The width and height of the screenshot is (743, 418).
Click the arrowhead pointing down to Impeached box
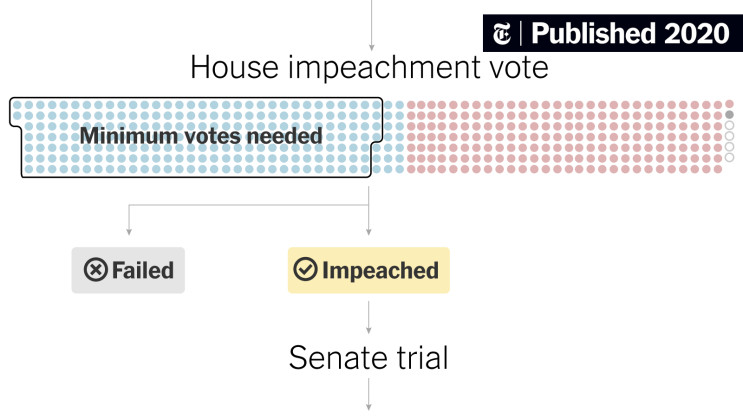point(369,232)
